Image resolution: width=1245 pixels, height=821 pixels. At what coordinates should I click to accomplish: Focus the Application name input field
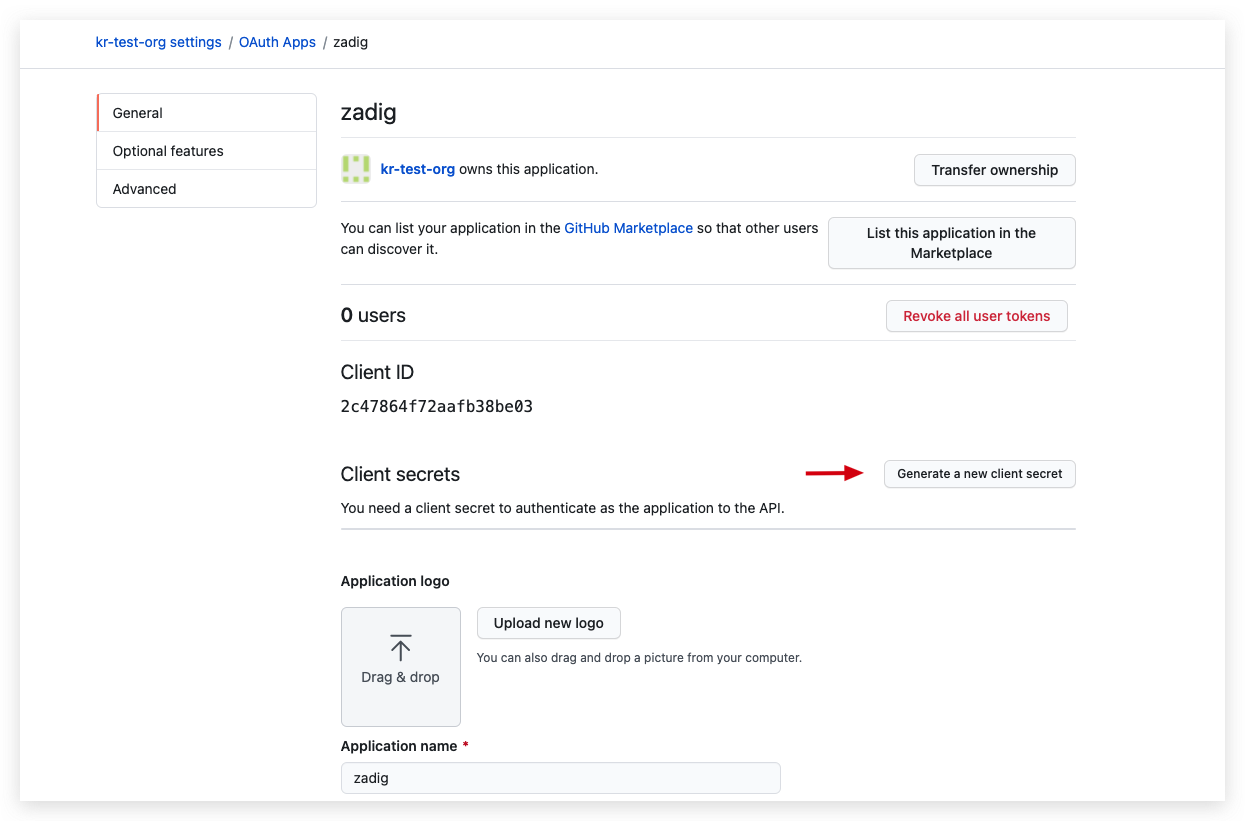point(560,778)
